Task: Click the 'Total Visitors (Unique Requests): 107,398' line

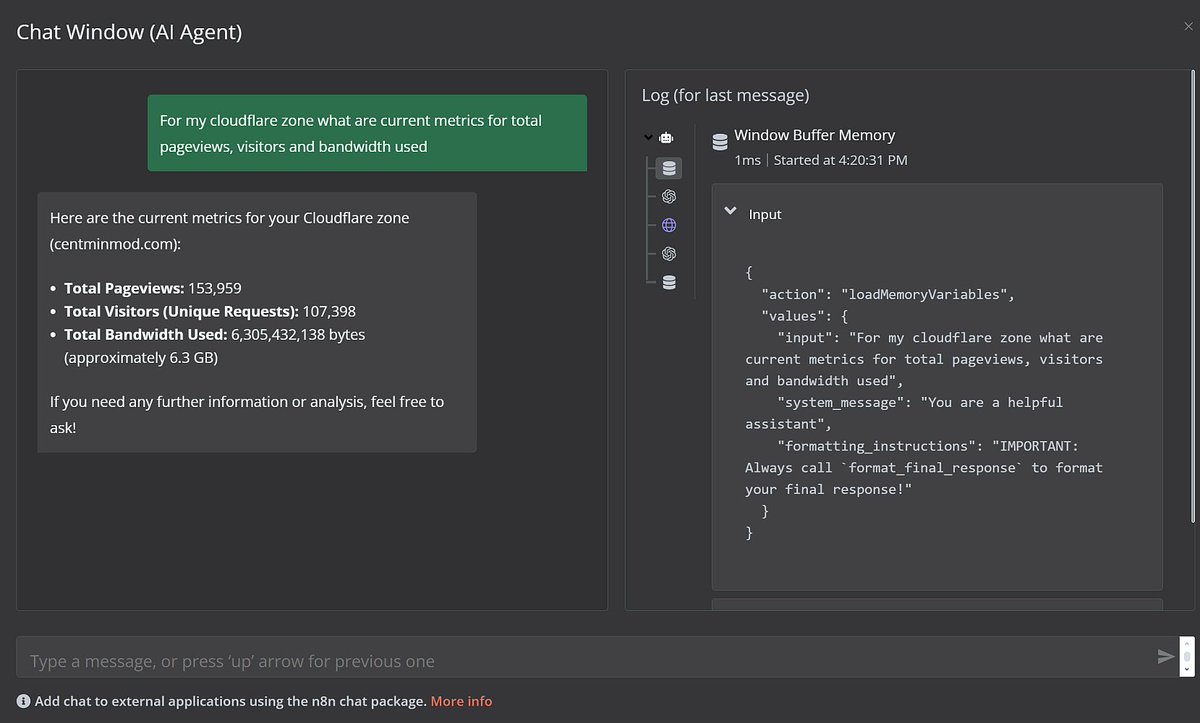Action: click(210, 311)
